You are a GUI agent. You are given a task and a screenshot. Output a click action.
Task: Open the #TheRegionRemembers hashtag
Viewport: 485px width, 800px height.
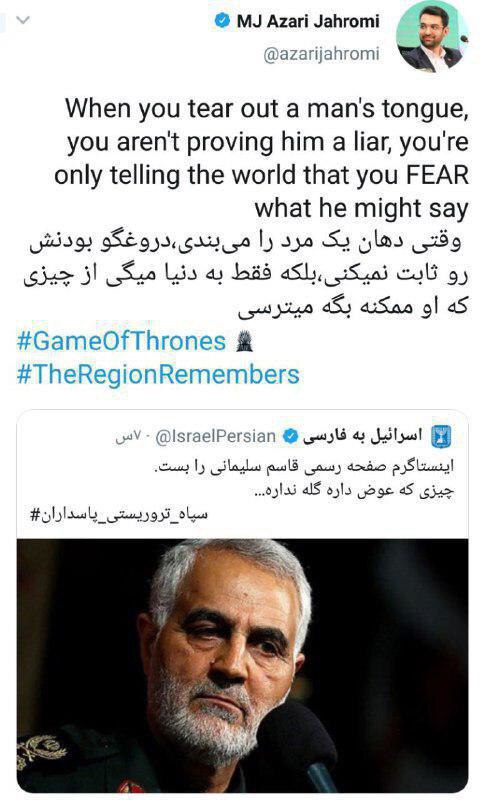click(x=158, y=374)
